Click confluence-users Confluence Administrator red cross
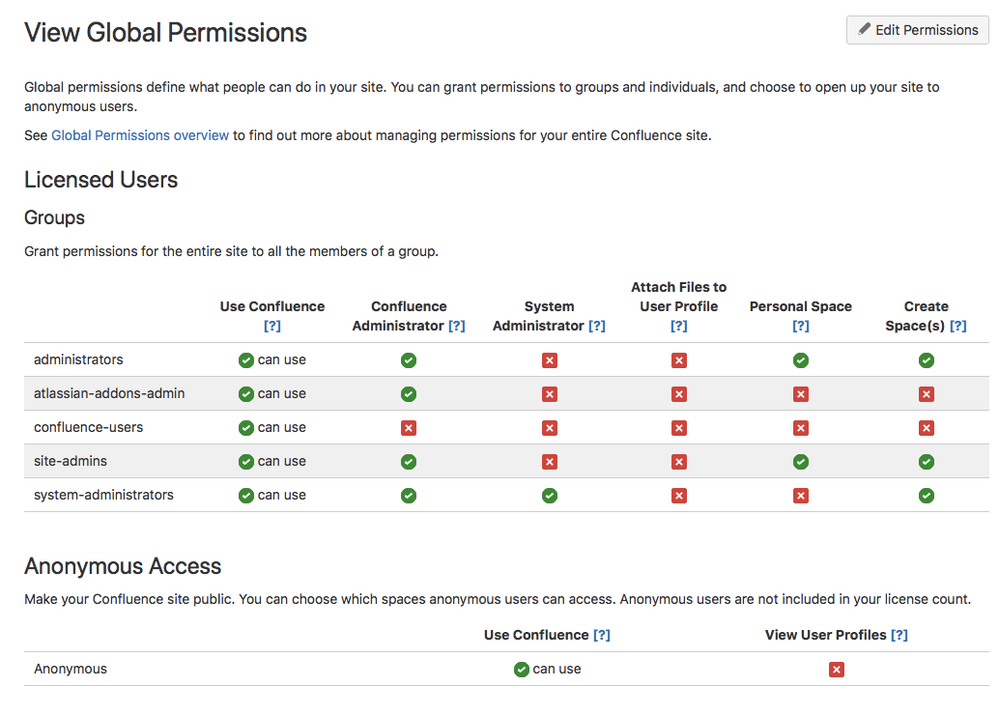The height and width of the screenshot is (717, 999). 408,428
